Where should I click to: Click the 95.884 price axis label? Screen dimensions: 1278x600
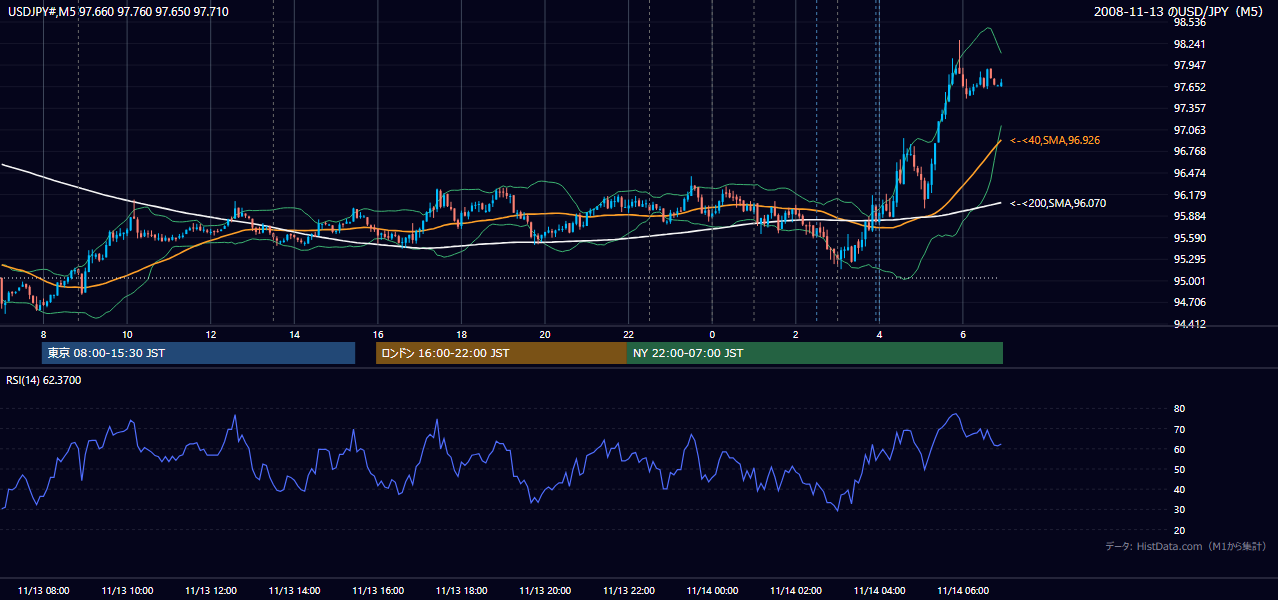pos(1189,217)
